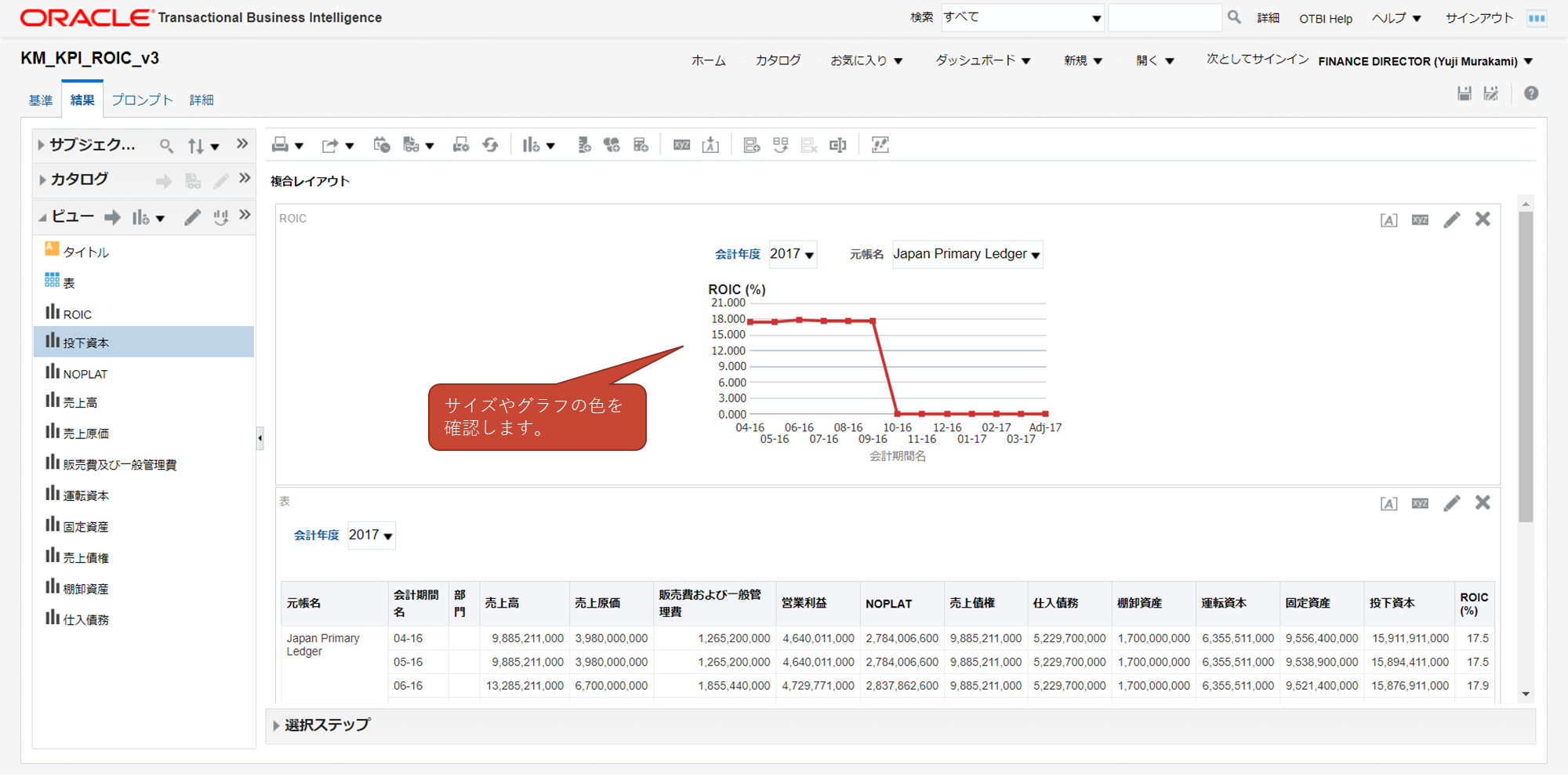The height and width of the screenshot is (777, 1568).
Task: Click the save as icon
Action: point(1491,93)
